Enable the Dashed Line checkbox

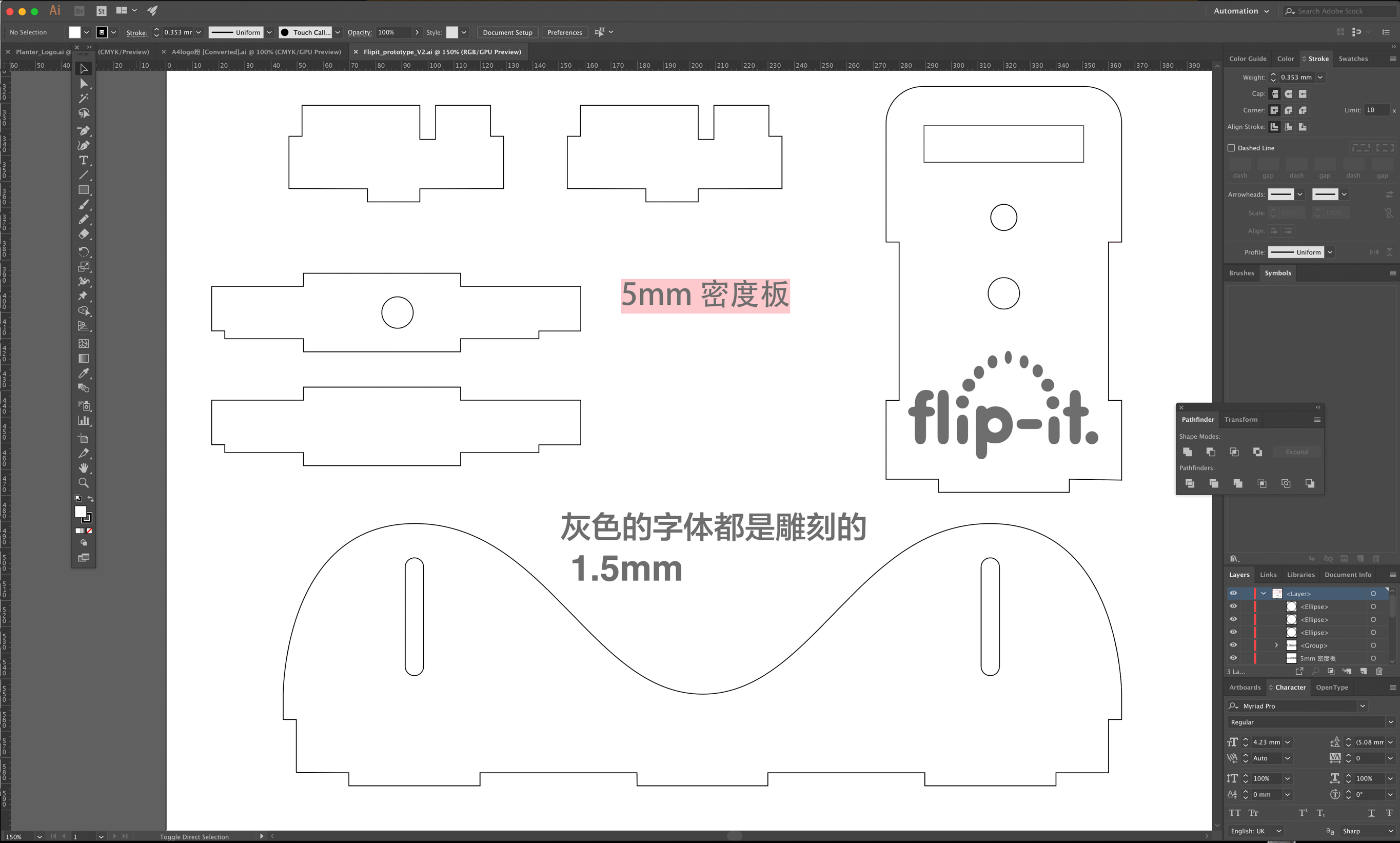pos(1230,147)
